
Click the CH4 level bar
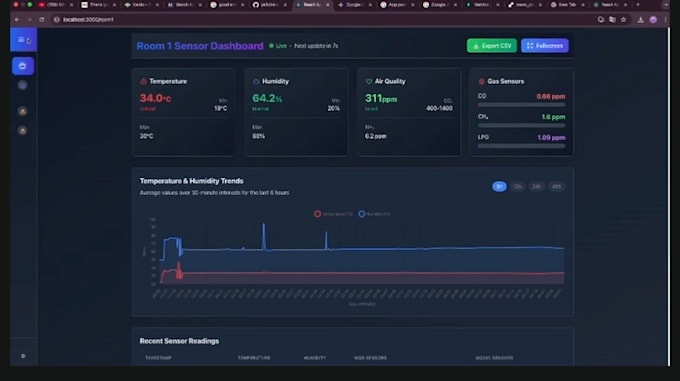coord(521,125)
